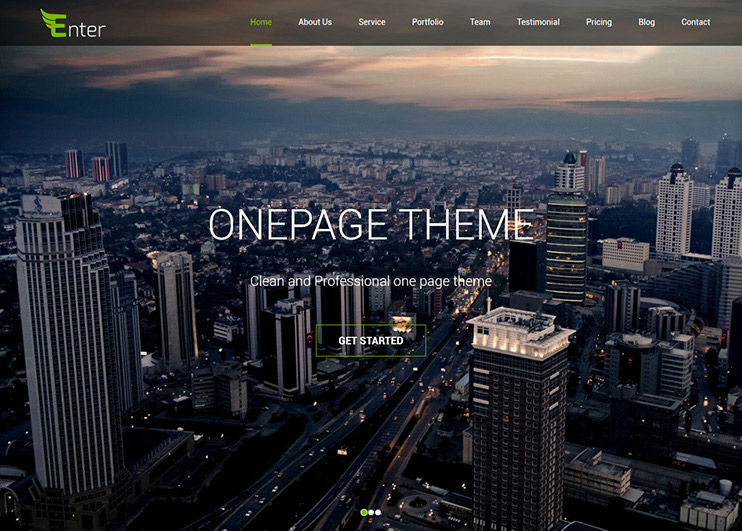The image size is (742, 531).
Task: Click the GET STARTED button
Action: pos(371,340)
